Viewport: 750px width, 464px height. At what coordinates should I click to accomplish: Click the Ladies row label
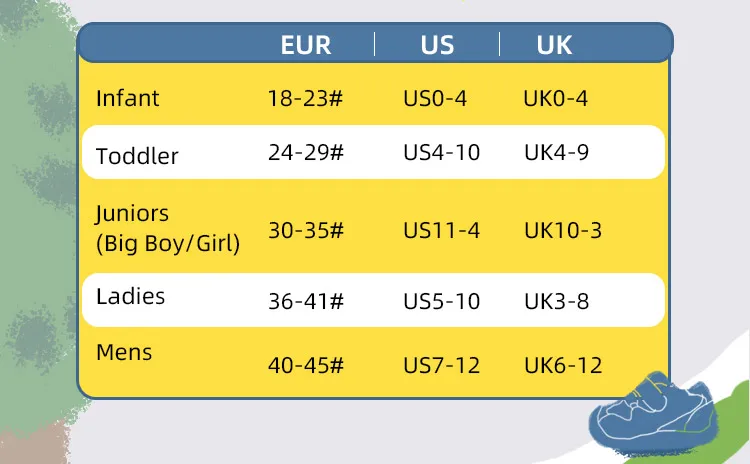click(x=130, y=297)
